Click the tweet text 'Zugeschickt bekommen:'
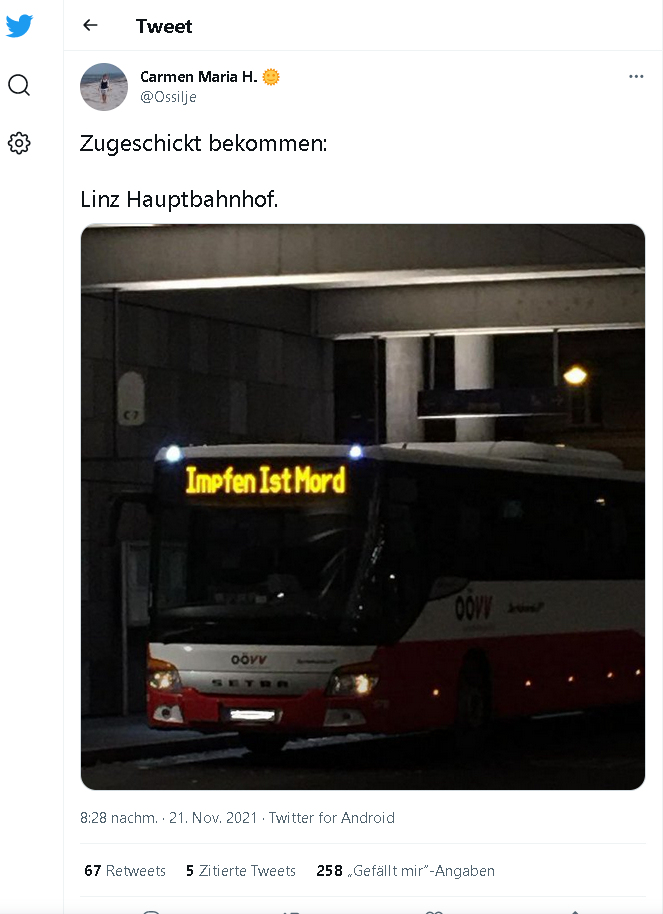Image resolution: width=663 pixels, height=914 pixels. coord(204,143)
